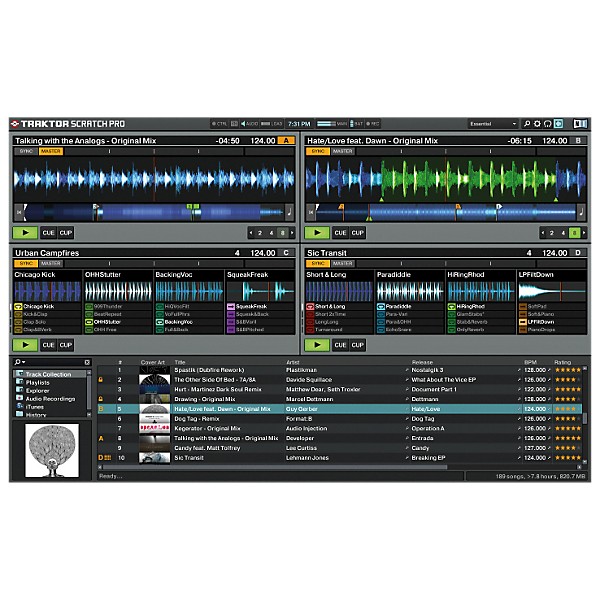Click the LPFiltDown sample slot icon
600x600 pixels.
click(523, 322)
